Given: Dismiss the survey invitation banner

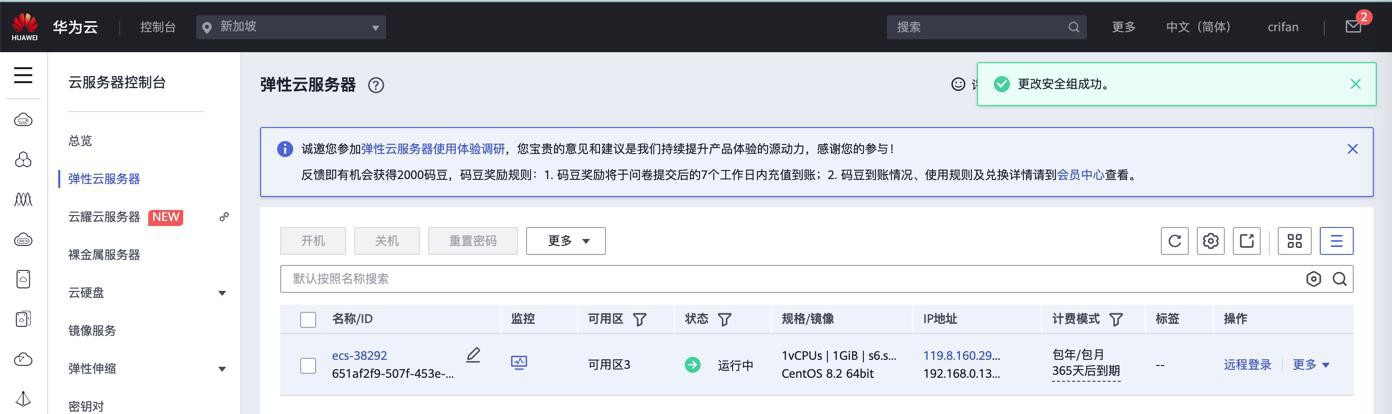Looking at the screenshot, I should pyautogui.click(x=1352, y=149).
